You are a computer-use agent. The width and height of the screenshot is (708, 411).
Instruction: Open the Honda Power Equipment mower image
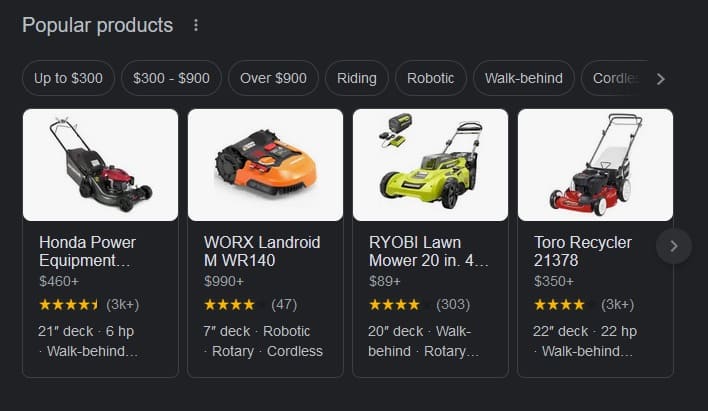tap(100, 165)
